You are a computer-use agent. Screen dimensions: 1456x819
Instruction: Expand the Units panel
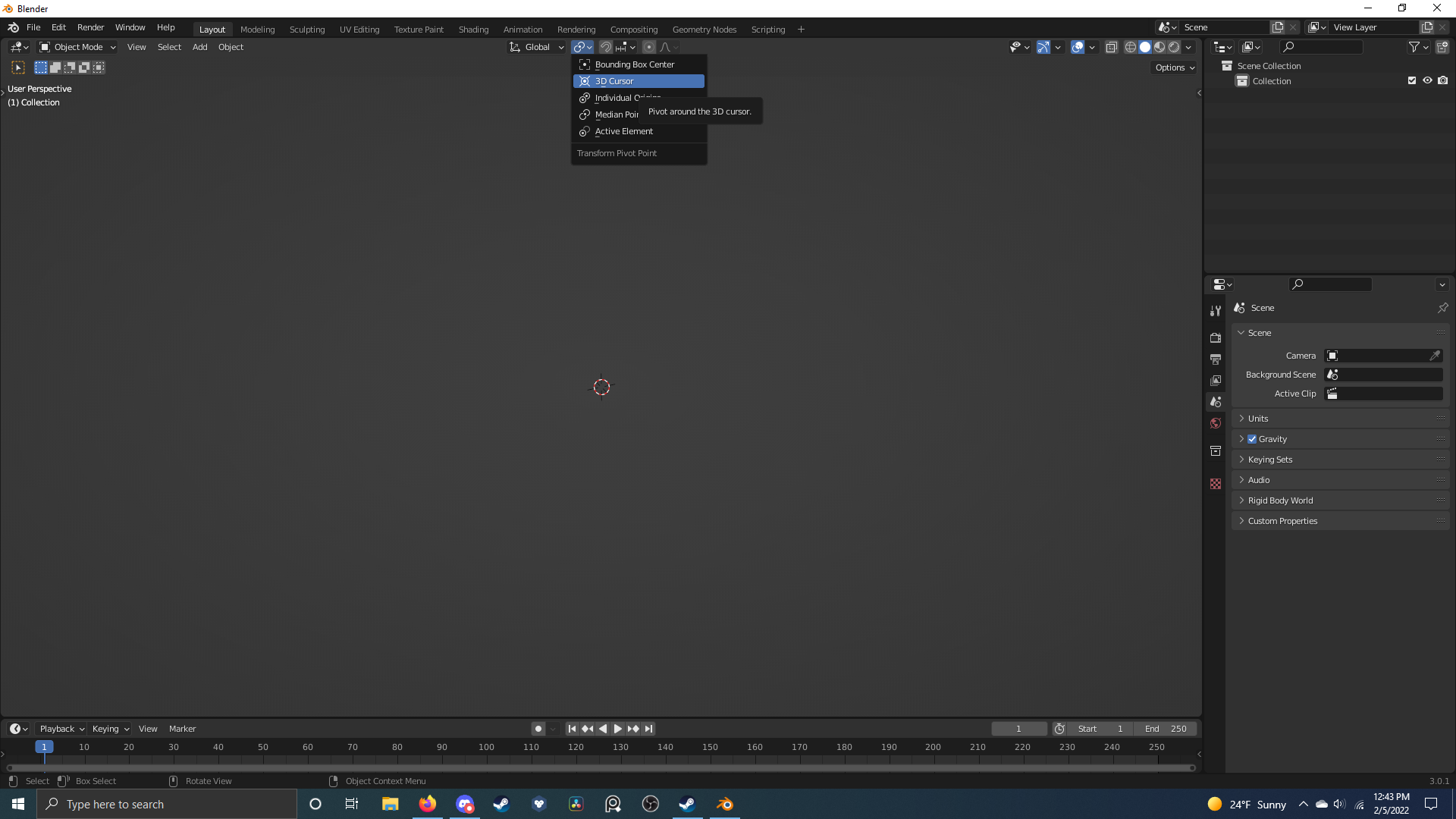1258,419
